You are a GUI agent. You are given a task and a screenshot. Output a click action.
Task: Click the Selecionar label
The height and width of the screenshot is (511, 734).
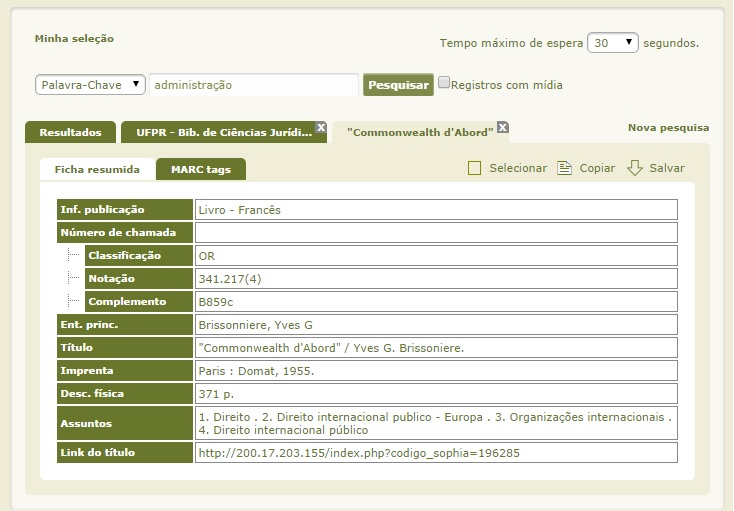(518, 168)
